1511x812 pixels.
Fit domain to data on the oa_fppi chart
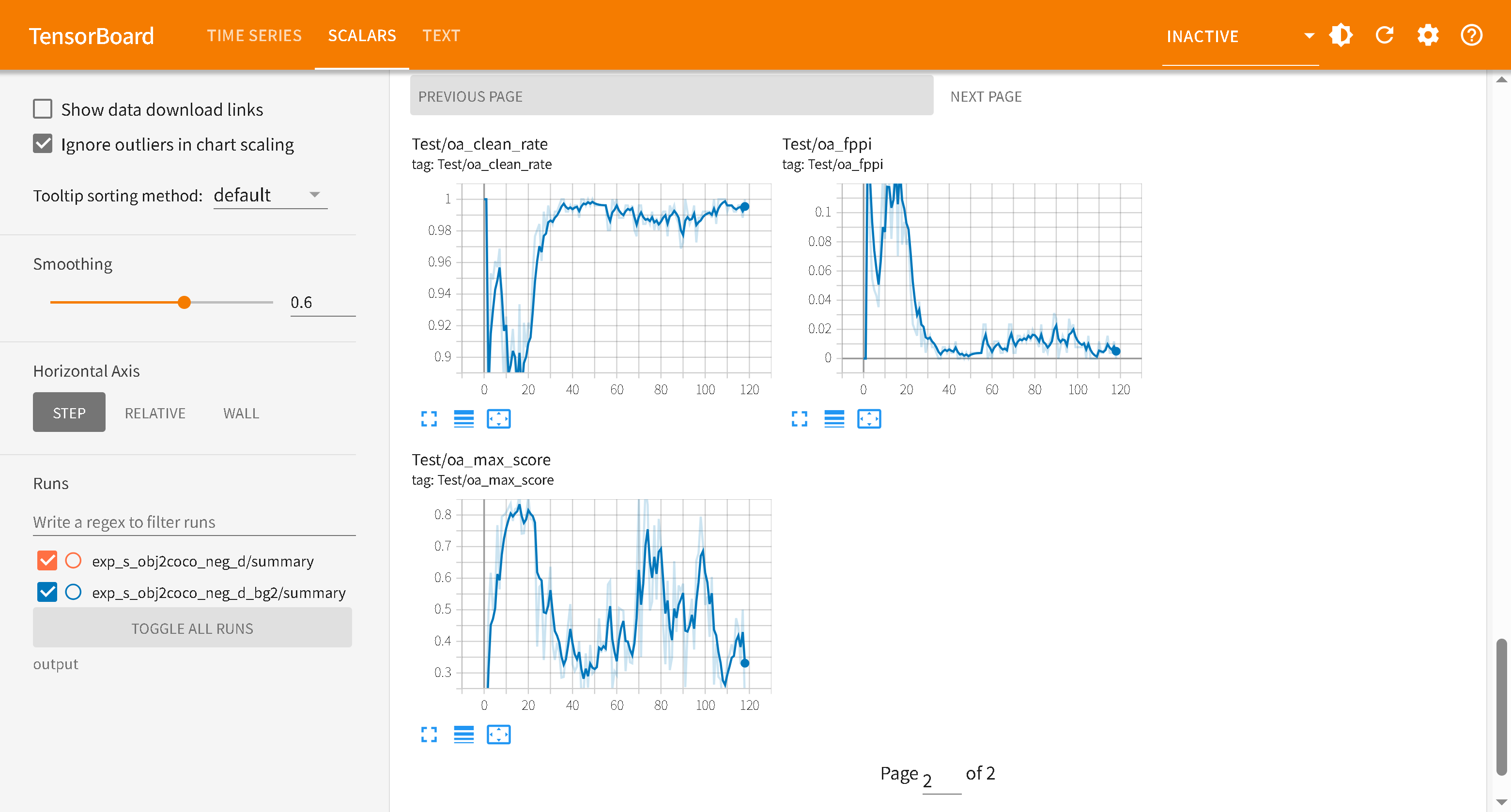pyautogui.click(x=869, y=419)
